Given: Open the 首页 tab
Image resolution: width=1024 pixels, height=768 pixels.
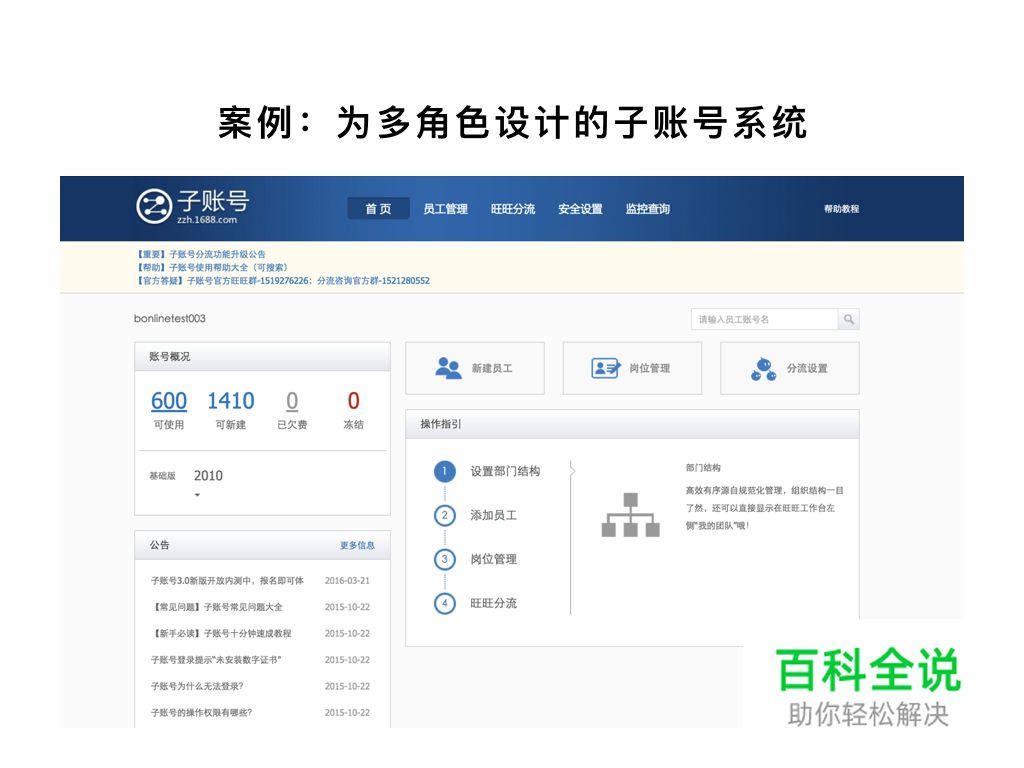Looking at the screenshot, I should click(378, 209).
